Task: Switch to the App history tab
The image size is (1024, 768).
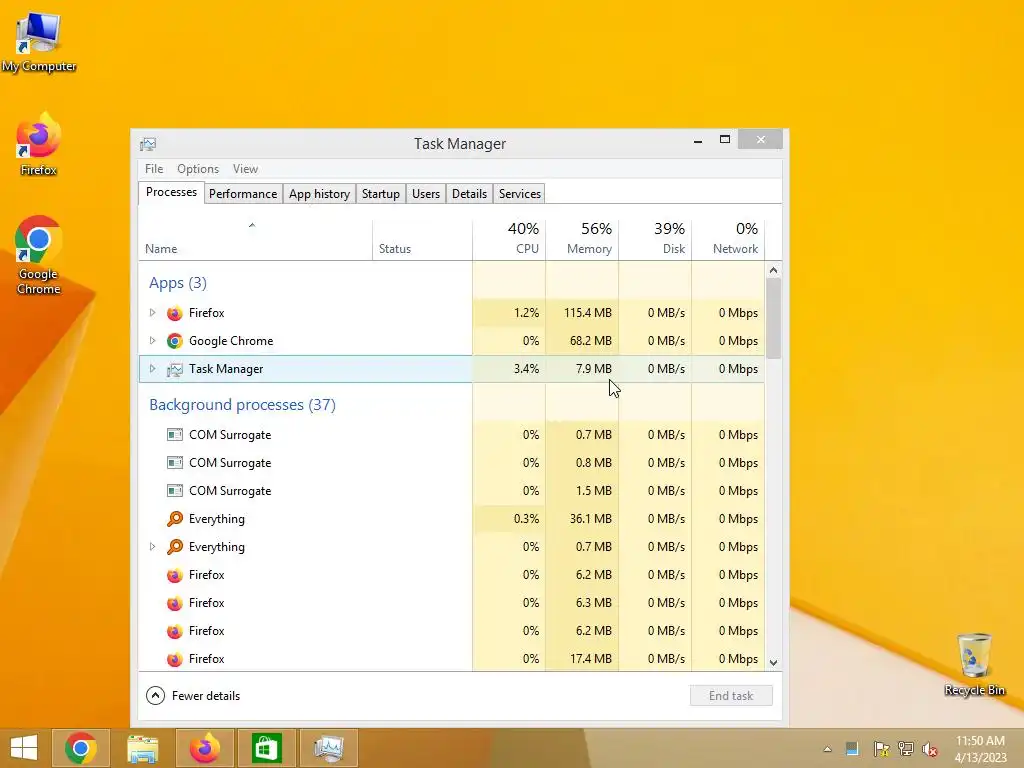Action: [319, 194]
